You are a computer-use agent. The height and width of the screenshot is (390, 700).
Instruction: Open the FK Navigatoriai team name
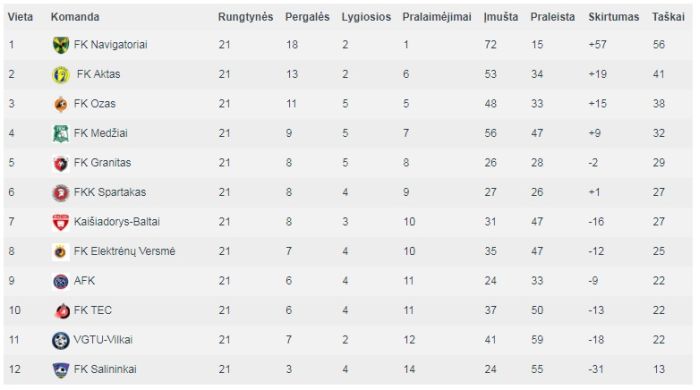tap(110, 45)
